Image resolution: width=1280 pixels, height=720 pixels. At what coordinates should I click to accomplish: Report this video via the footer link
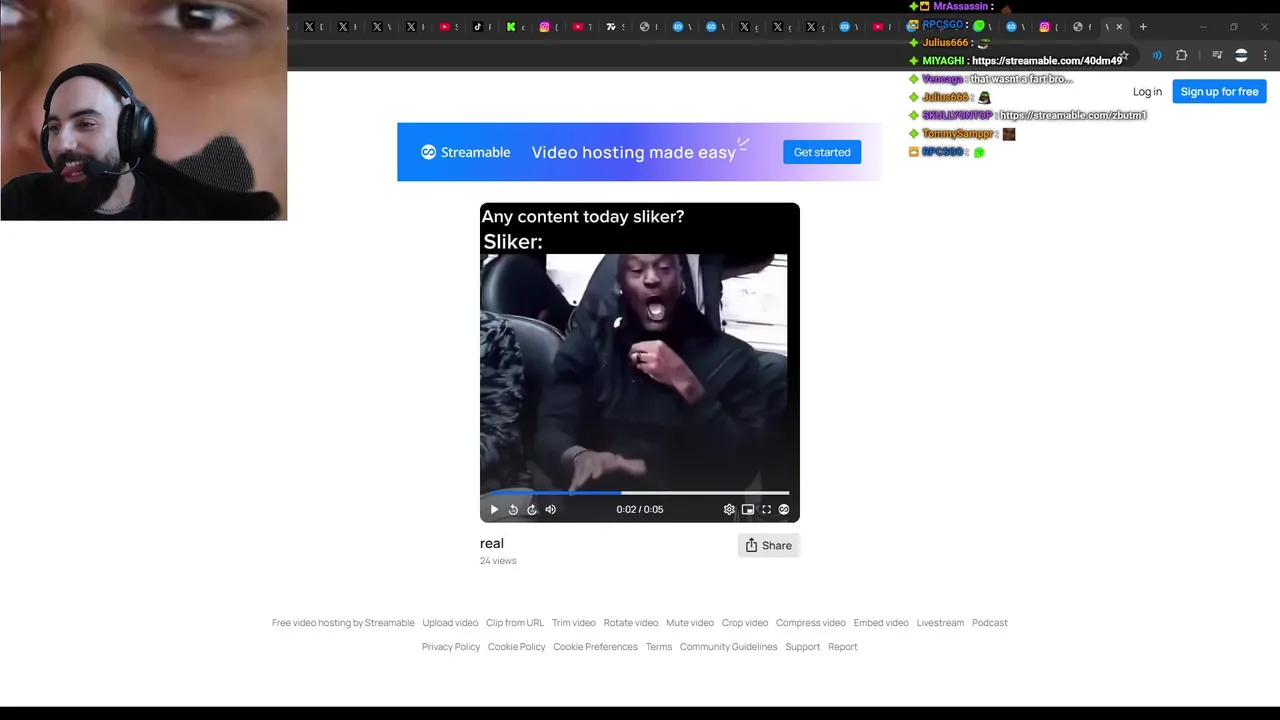click(x=843, y=646)
